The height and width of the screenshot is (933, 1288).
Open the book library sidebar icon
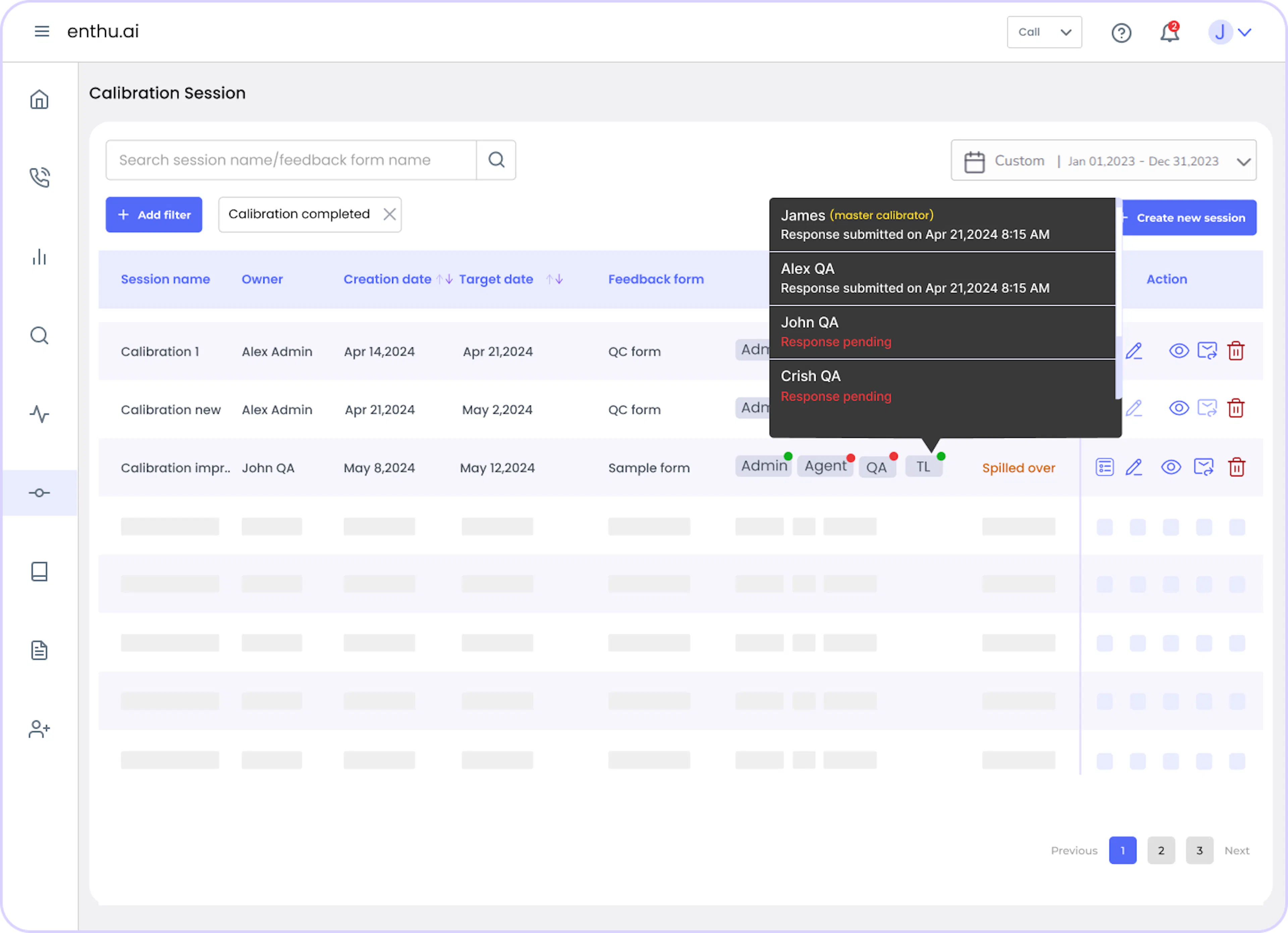pyautogui.click(x=39, y=571)
